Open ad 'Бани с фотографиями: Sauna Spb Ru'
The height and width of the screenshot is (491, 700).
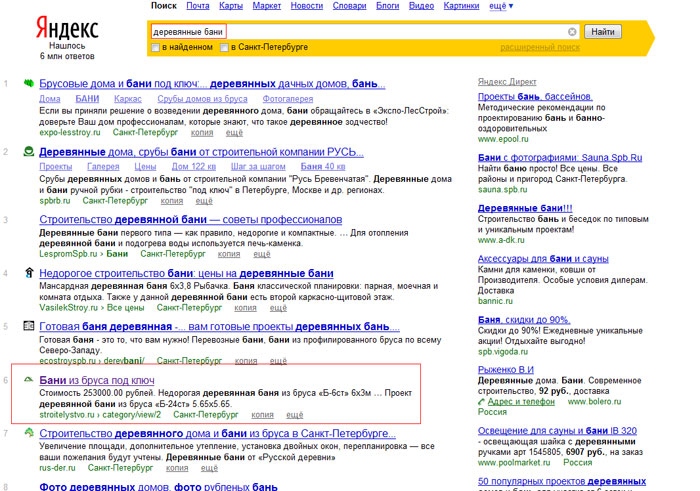click(x=560, y=158)
